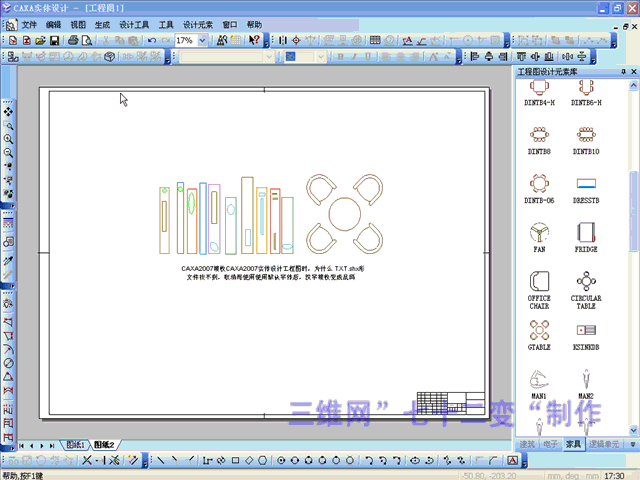Image resolution: width=640 pixels, height=480 pixels.
Task: Click the Print preview icon
Action: [87, 40]
